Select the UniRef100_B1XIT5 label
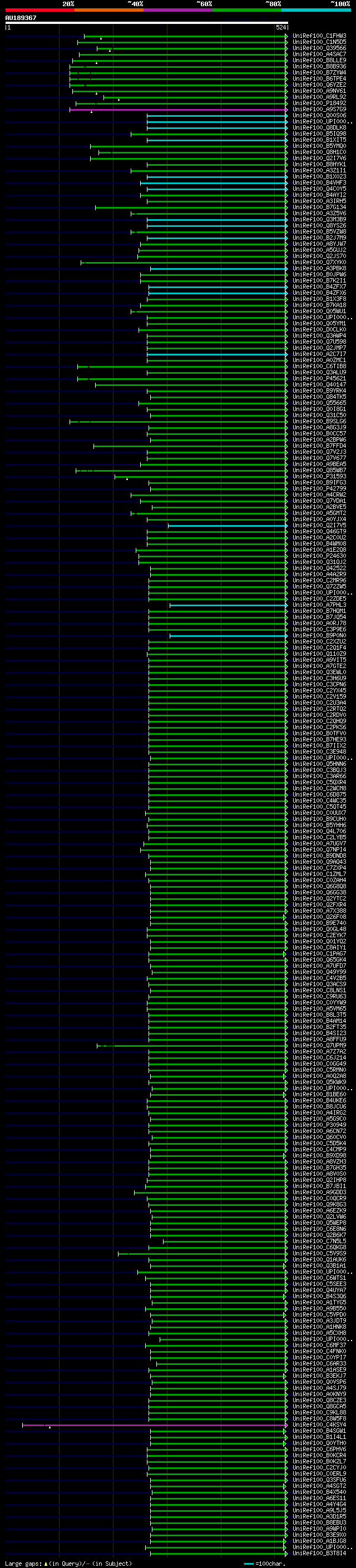The width and height of the screenshot is (356, 1568). [319, 140]
